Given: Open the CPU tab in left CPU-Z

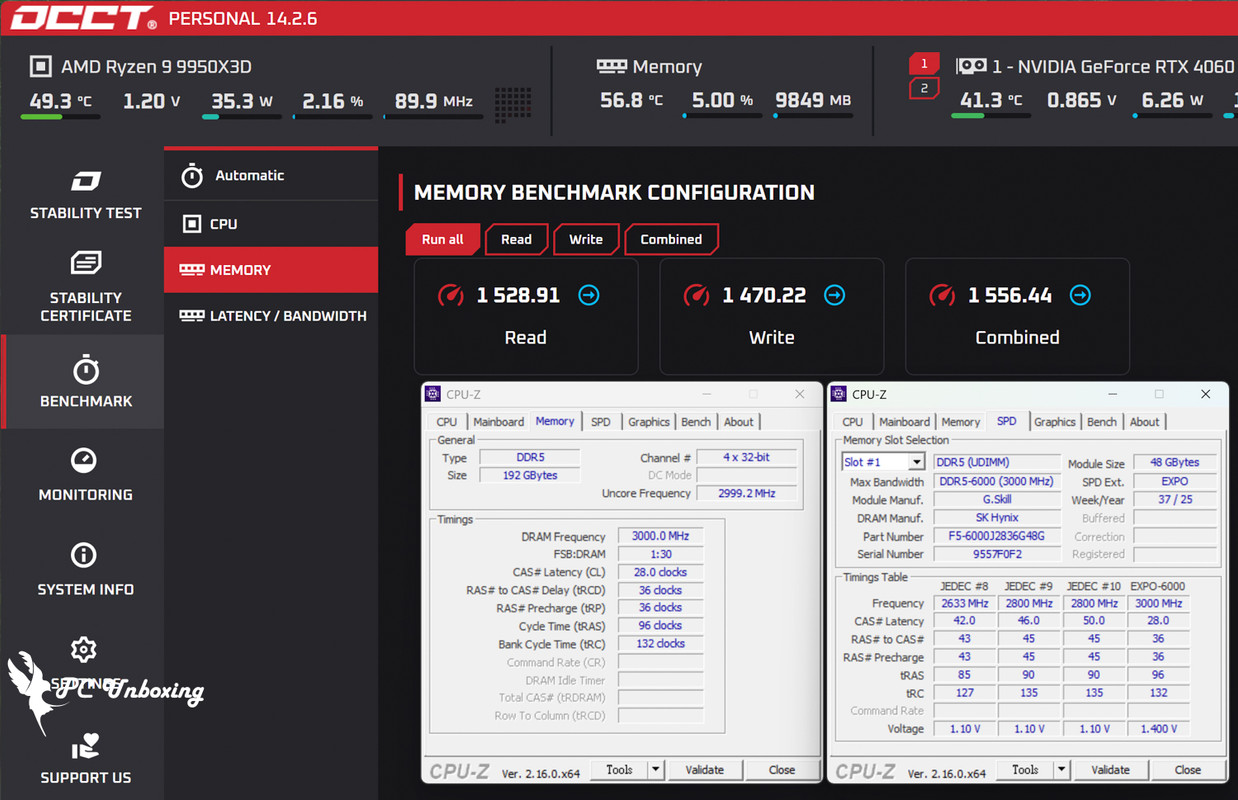Looking at the screenshot, I should tap(447, 422).
